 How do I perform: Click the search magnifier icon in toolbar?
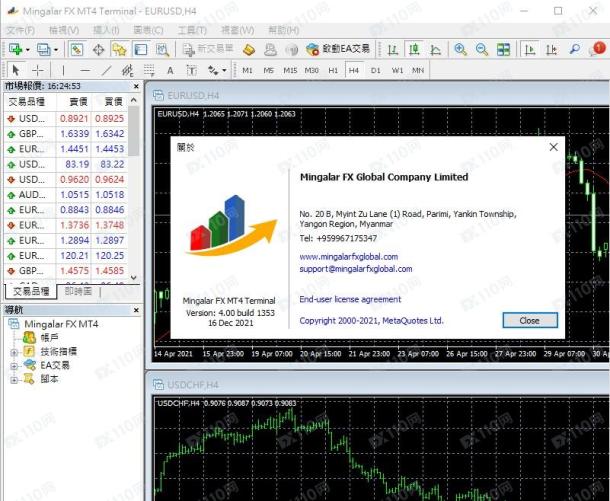tap(574, 49)
